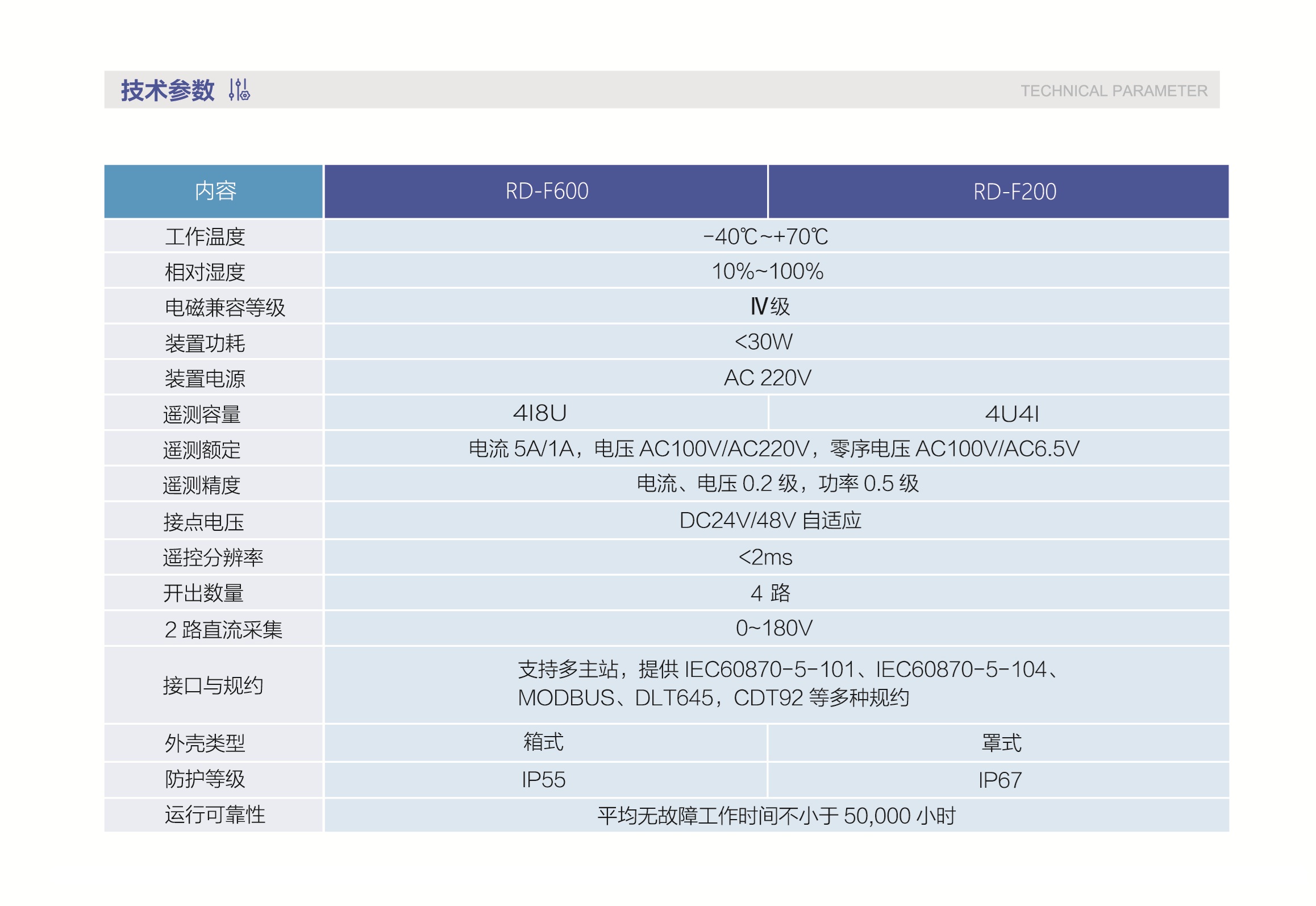Click the 罩式 enclosure type cell
The height and width of the screenshot is (906, 1316).
click(1001, 743)
